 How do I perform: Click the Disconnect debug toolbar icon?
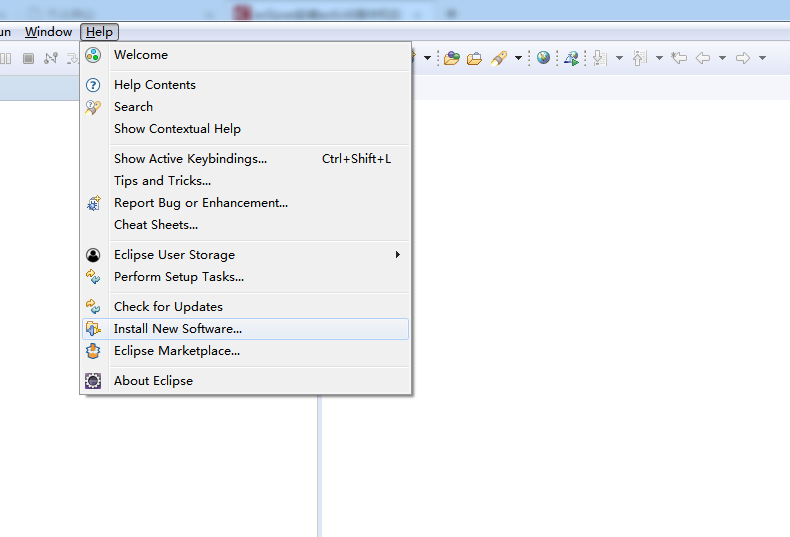coord(51,58)
